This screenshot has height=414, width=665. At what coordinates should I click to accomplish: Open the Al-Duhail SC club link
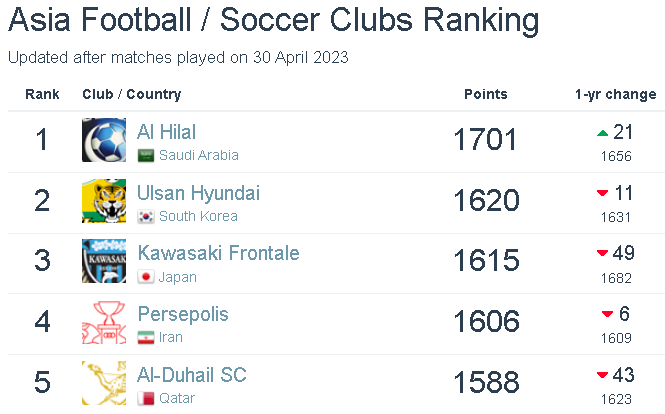tap(192, 375)
